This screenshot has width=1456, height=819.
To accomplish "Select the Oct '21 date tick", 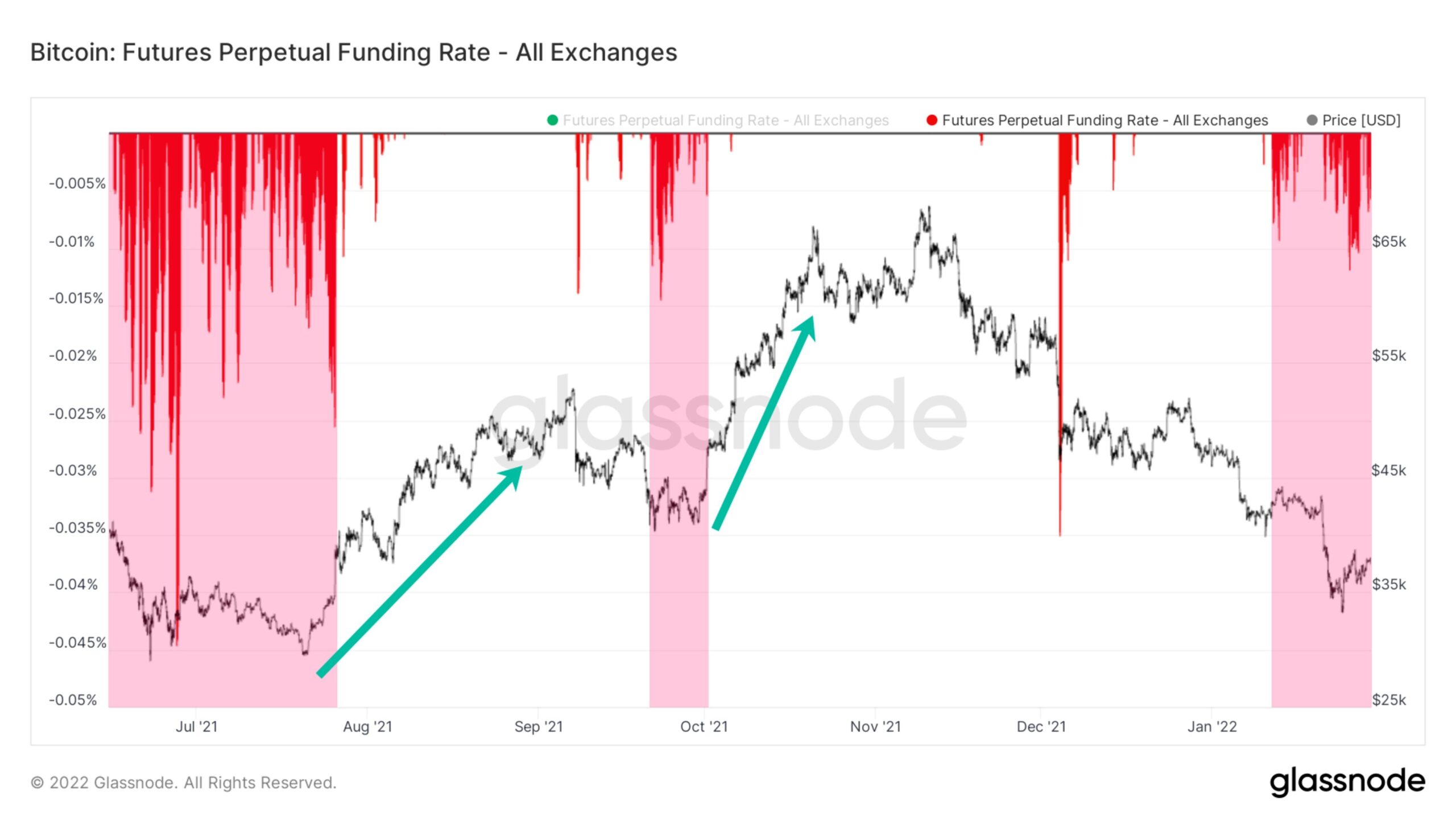I will click(x=704, y=726).
